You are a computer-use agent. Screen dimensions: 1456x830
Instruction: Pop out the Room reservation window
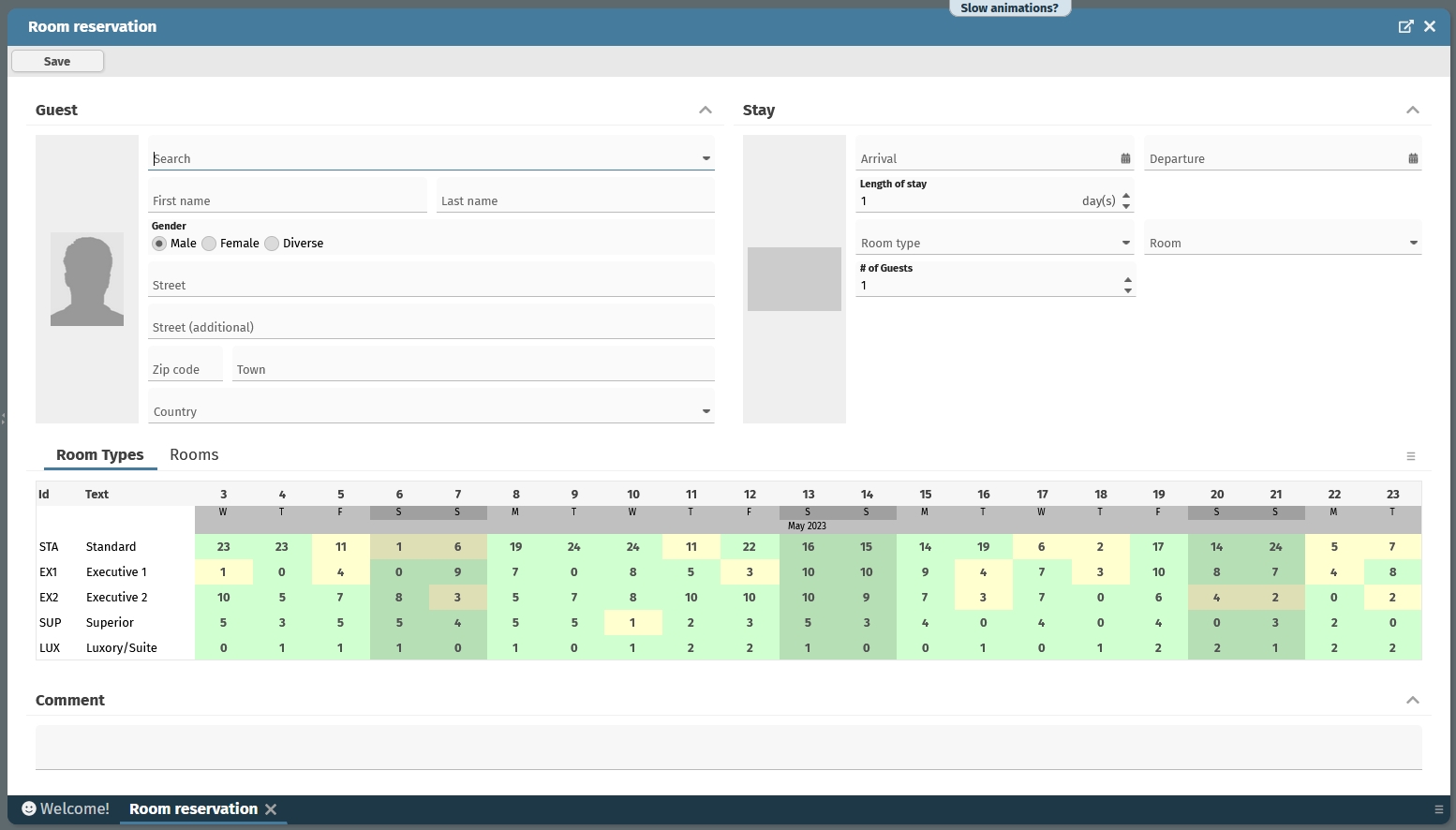point(1405,26)
